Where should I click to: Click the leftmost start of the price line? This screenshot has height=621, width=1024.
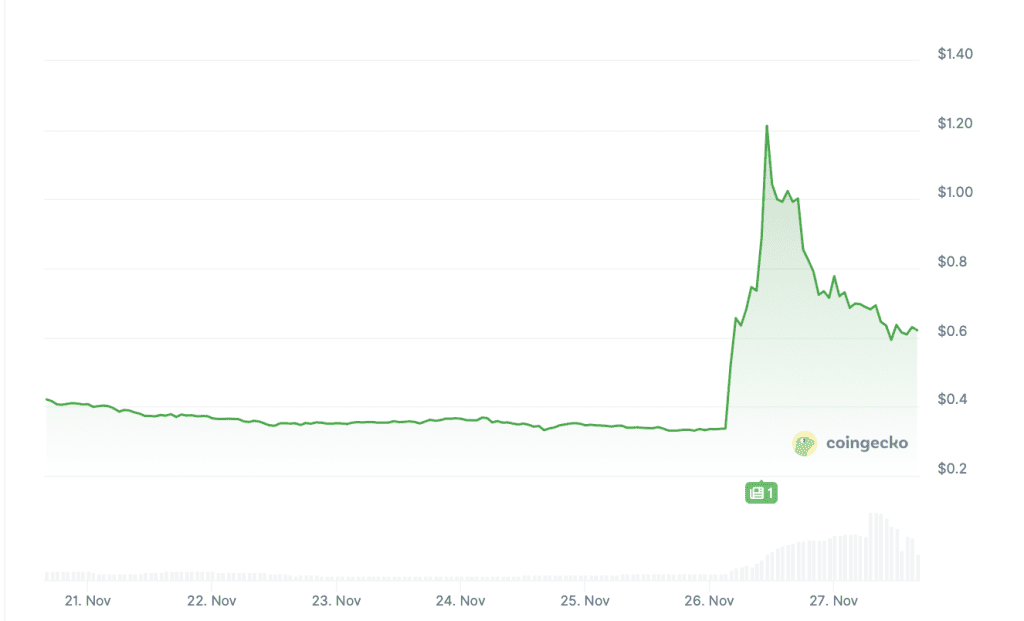click(x=47, y=399)
